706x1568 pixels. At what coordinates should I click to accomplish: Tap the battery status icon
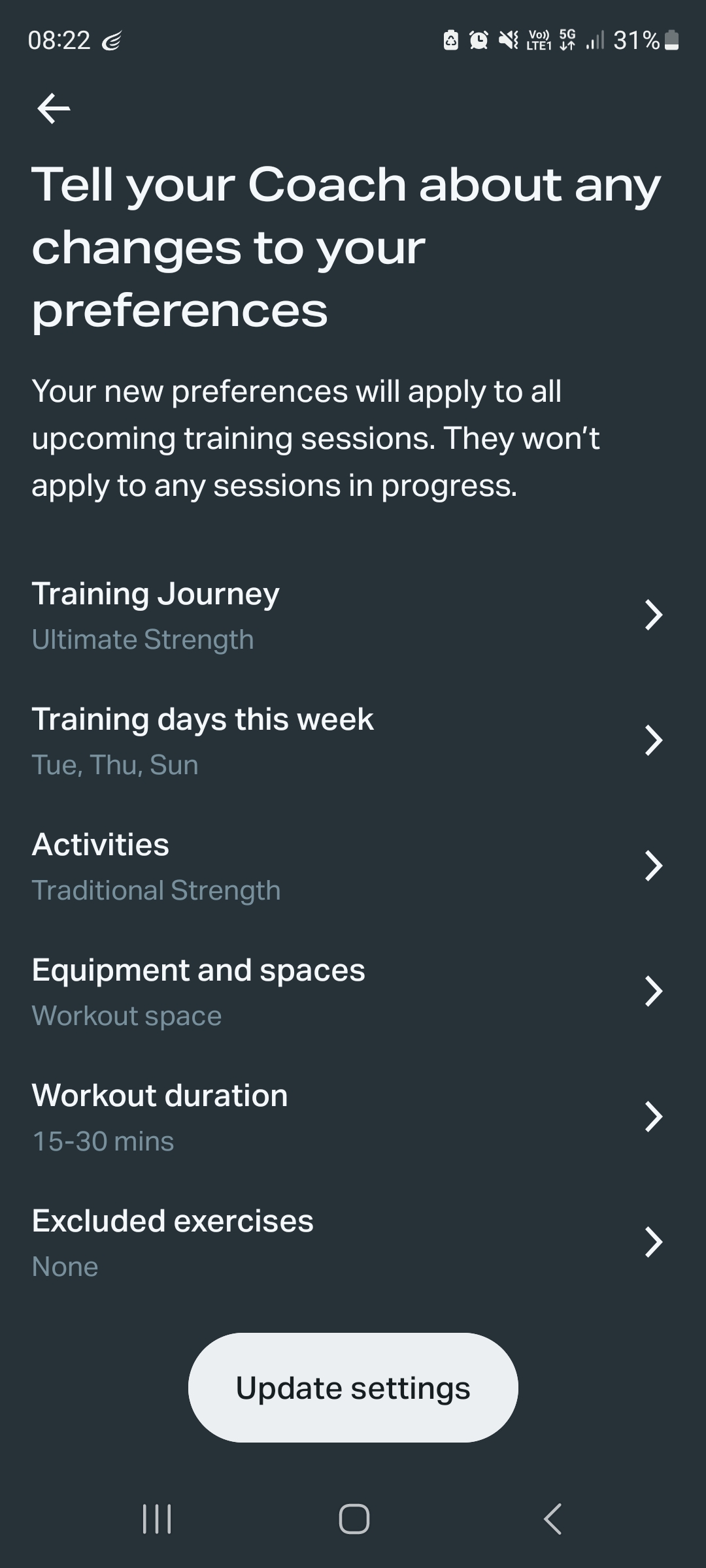pos(671,41)
